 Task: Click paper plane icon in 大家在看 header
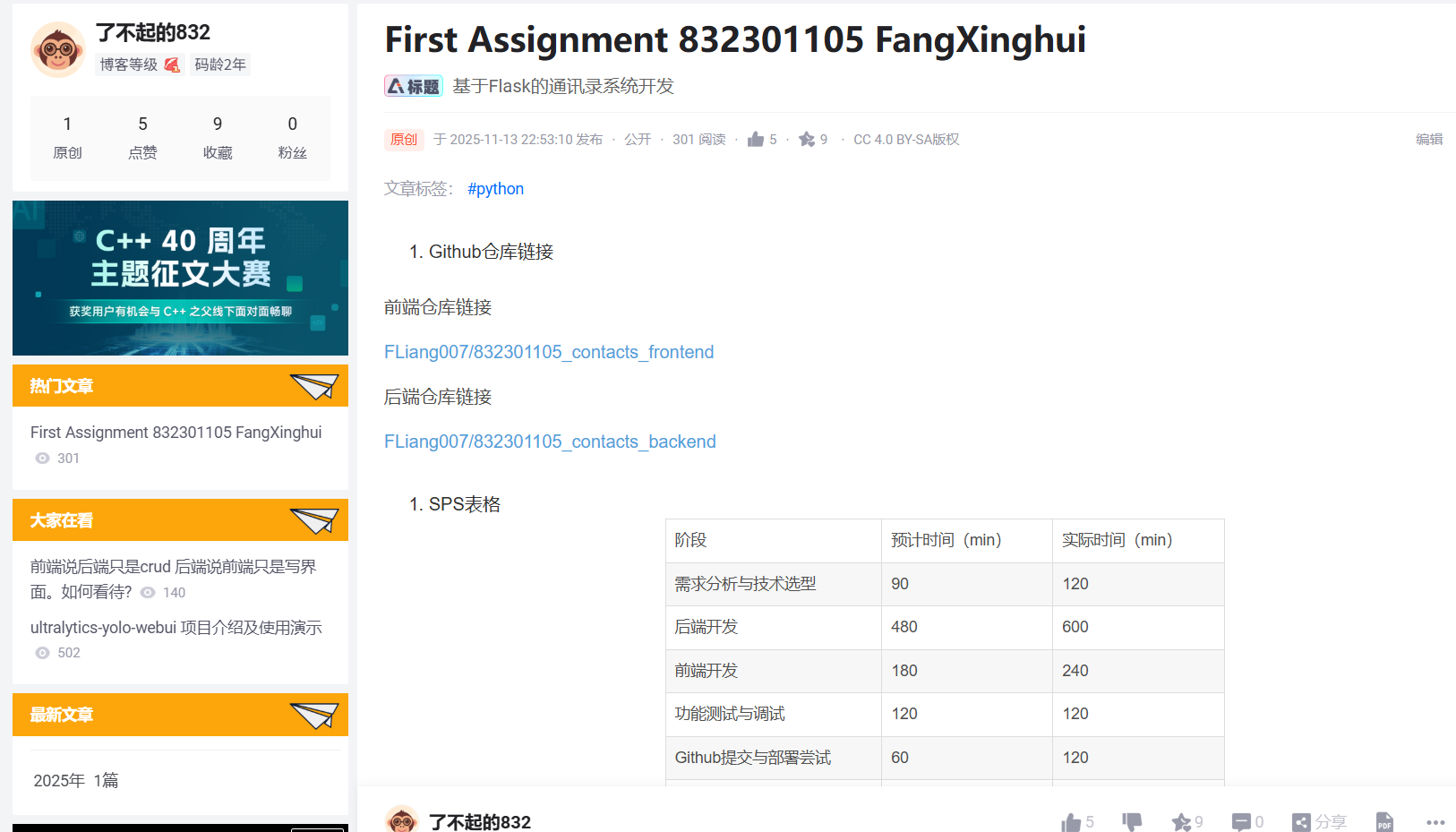[x=314, y=520]
